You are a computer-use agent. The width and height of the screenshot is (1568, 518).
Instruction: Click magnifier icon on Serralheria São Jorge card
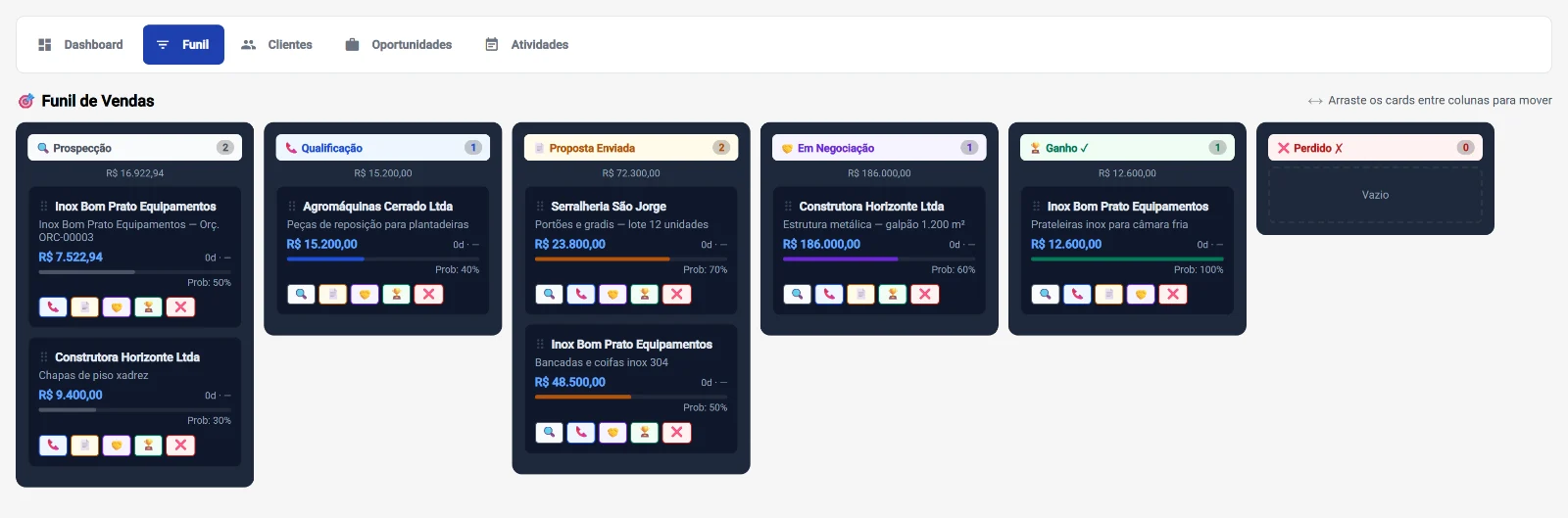(x=549, y=294)
